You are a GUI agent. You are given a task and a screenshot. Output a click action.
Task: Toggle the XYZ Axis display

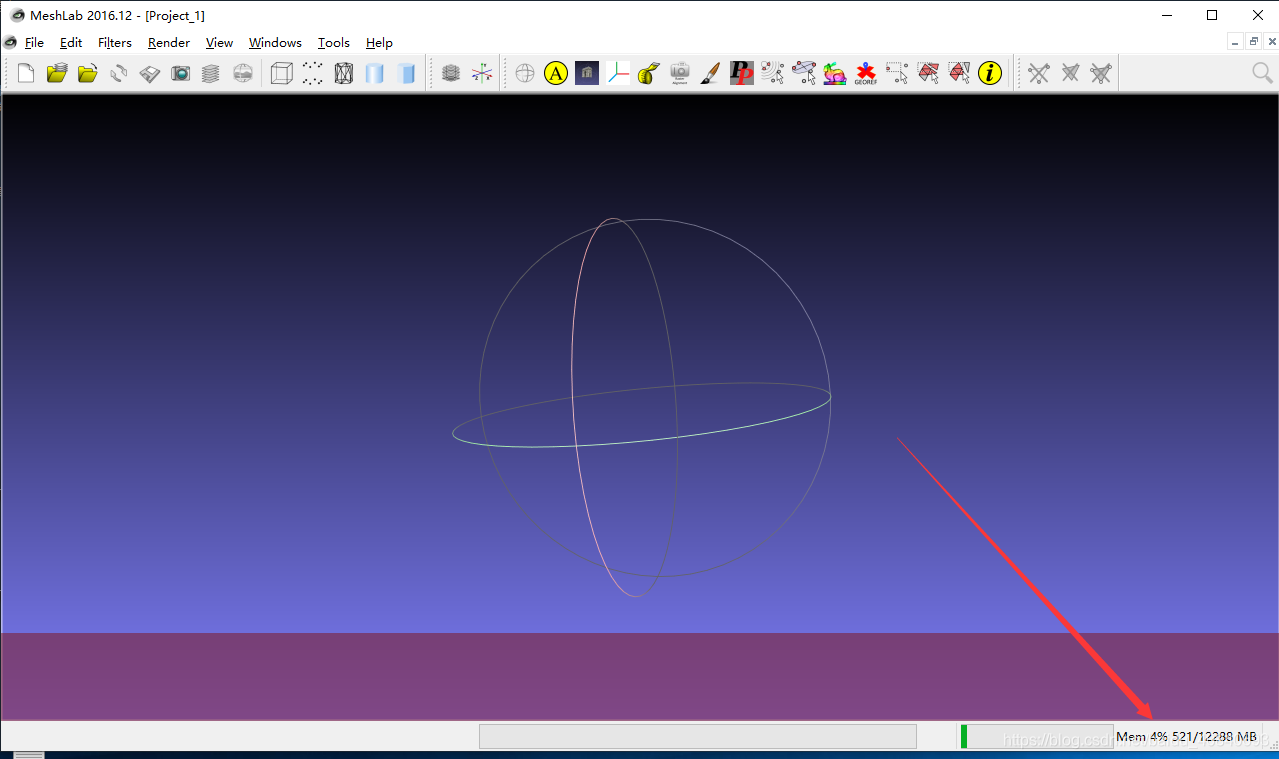[482, 73]
